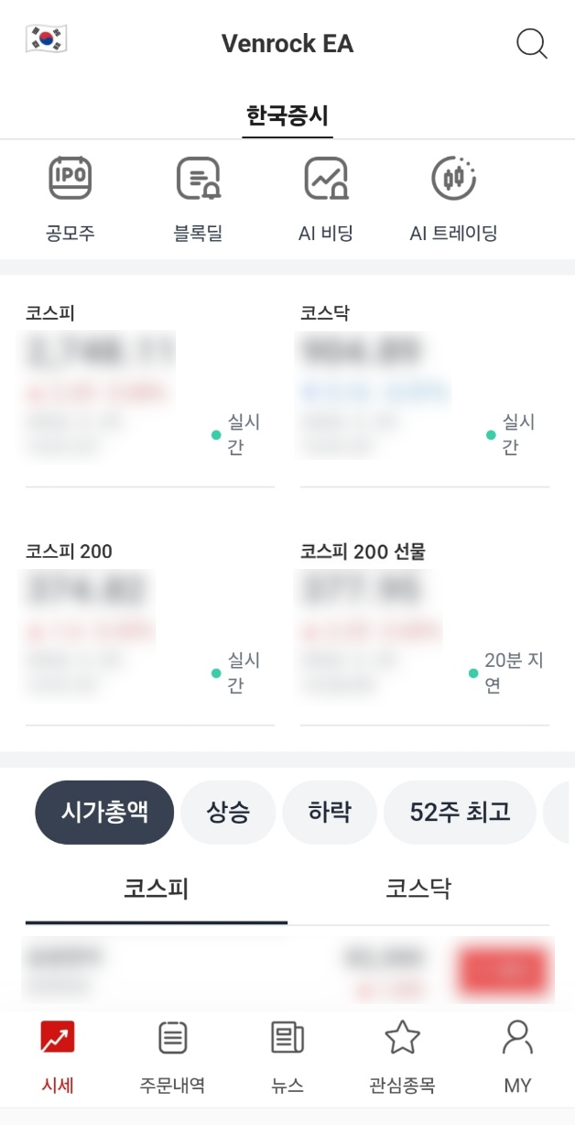Switch to the 코스닥 list tab

(419, 890)
